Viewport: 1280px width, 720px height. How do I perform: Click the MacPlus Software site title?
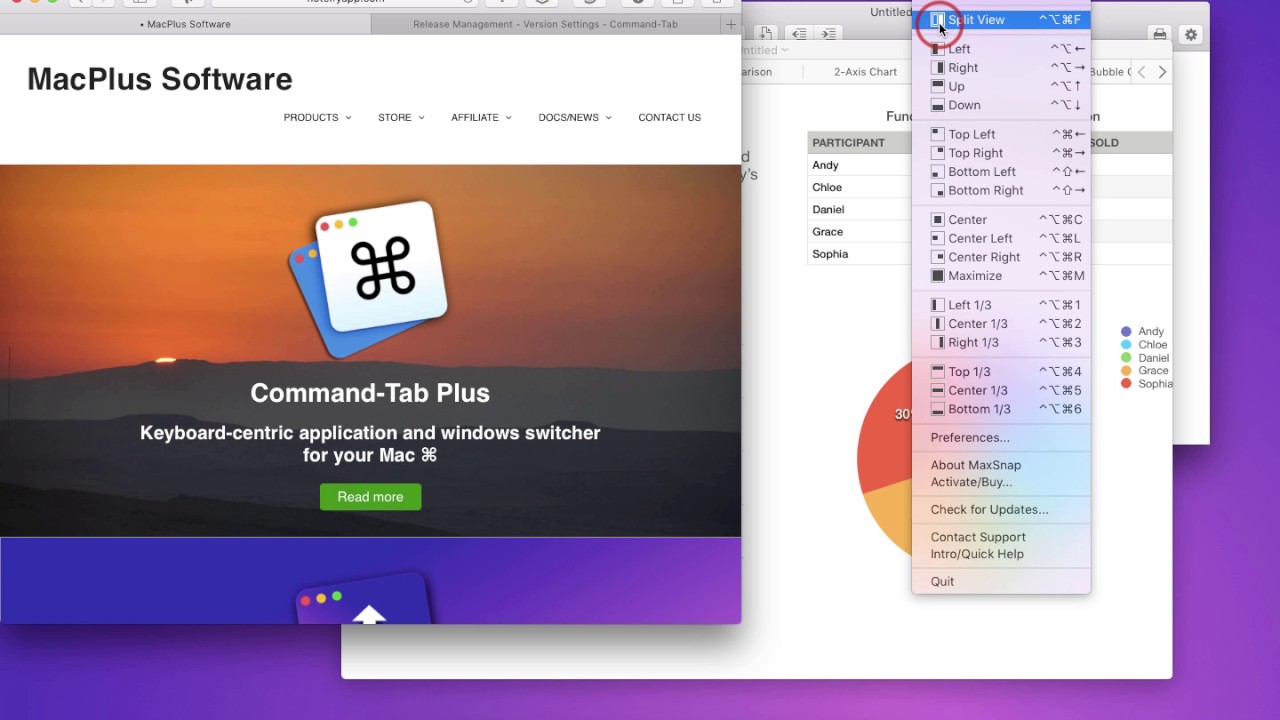coord(160,79)
